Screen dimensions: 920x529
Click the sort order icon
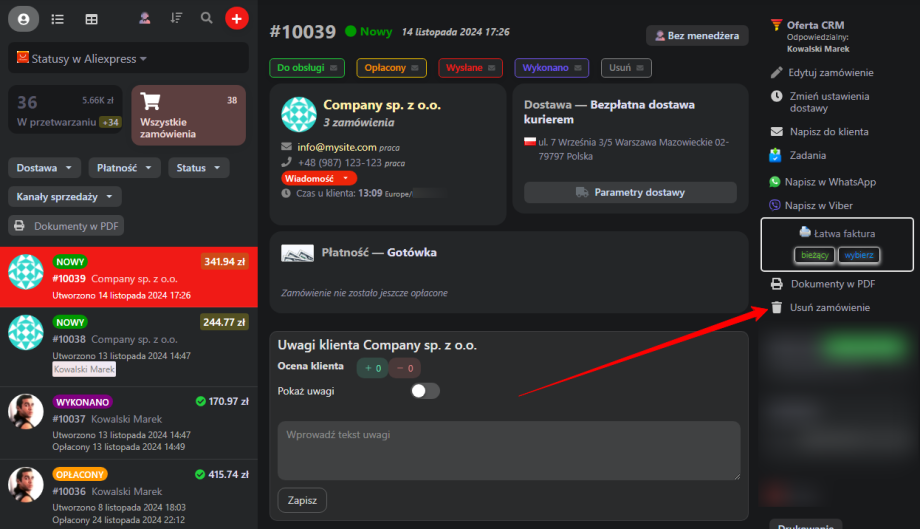[176, 18]
